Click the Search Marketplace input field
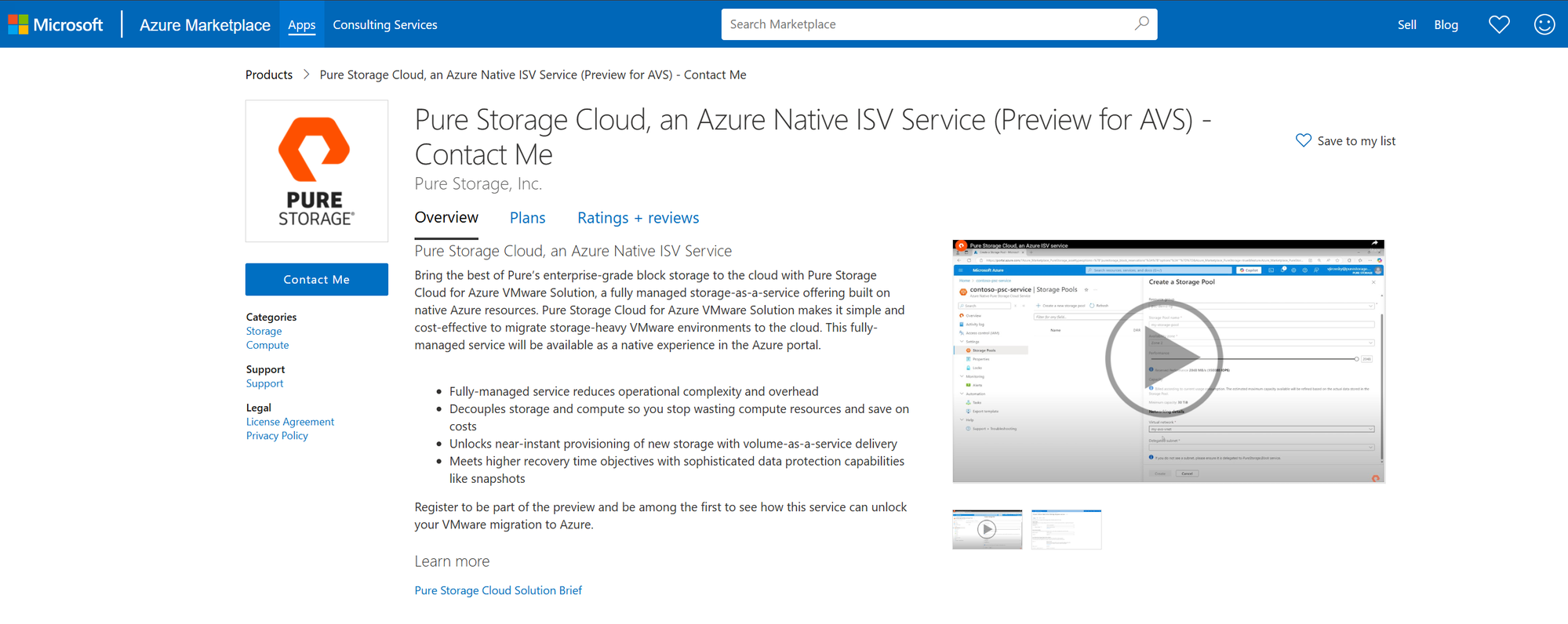The image size is (1568, 624). tap(926, 24)
